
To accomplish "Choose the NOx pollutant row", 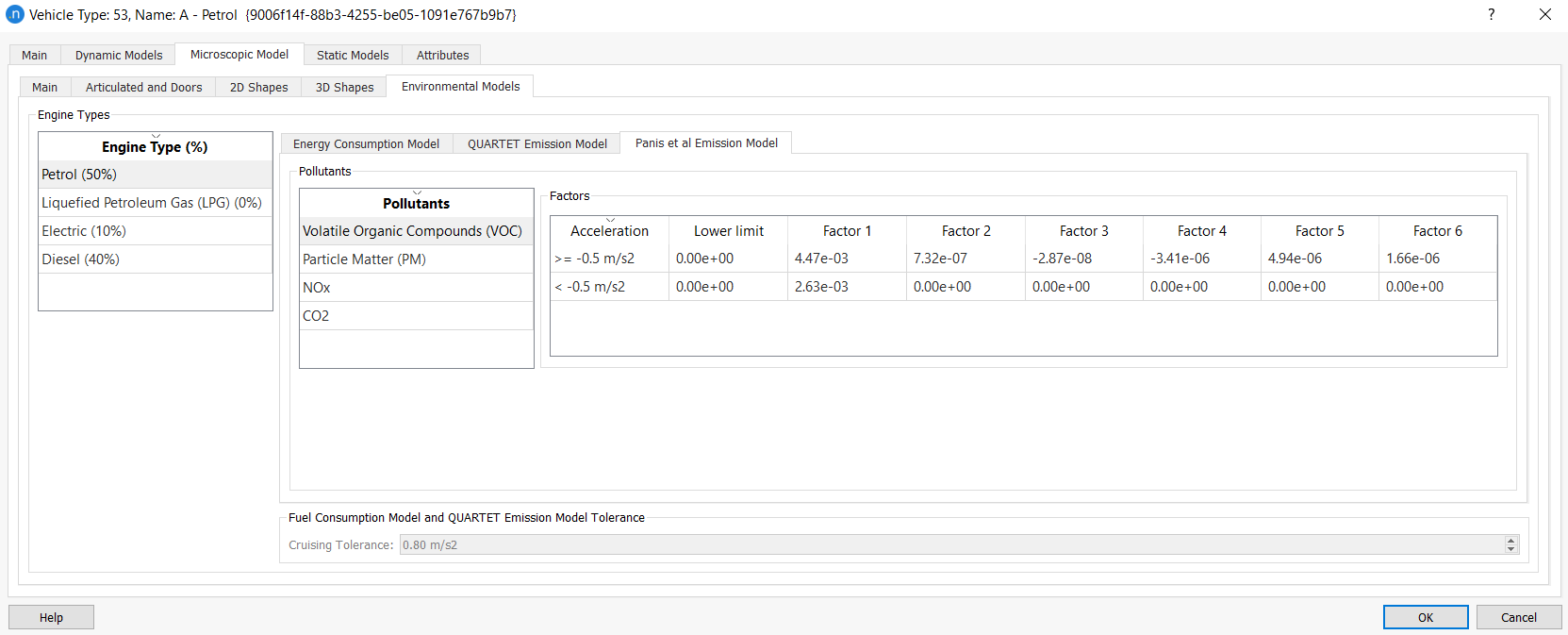I will (317, 288).
